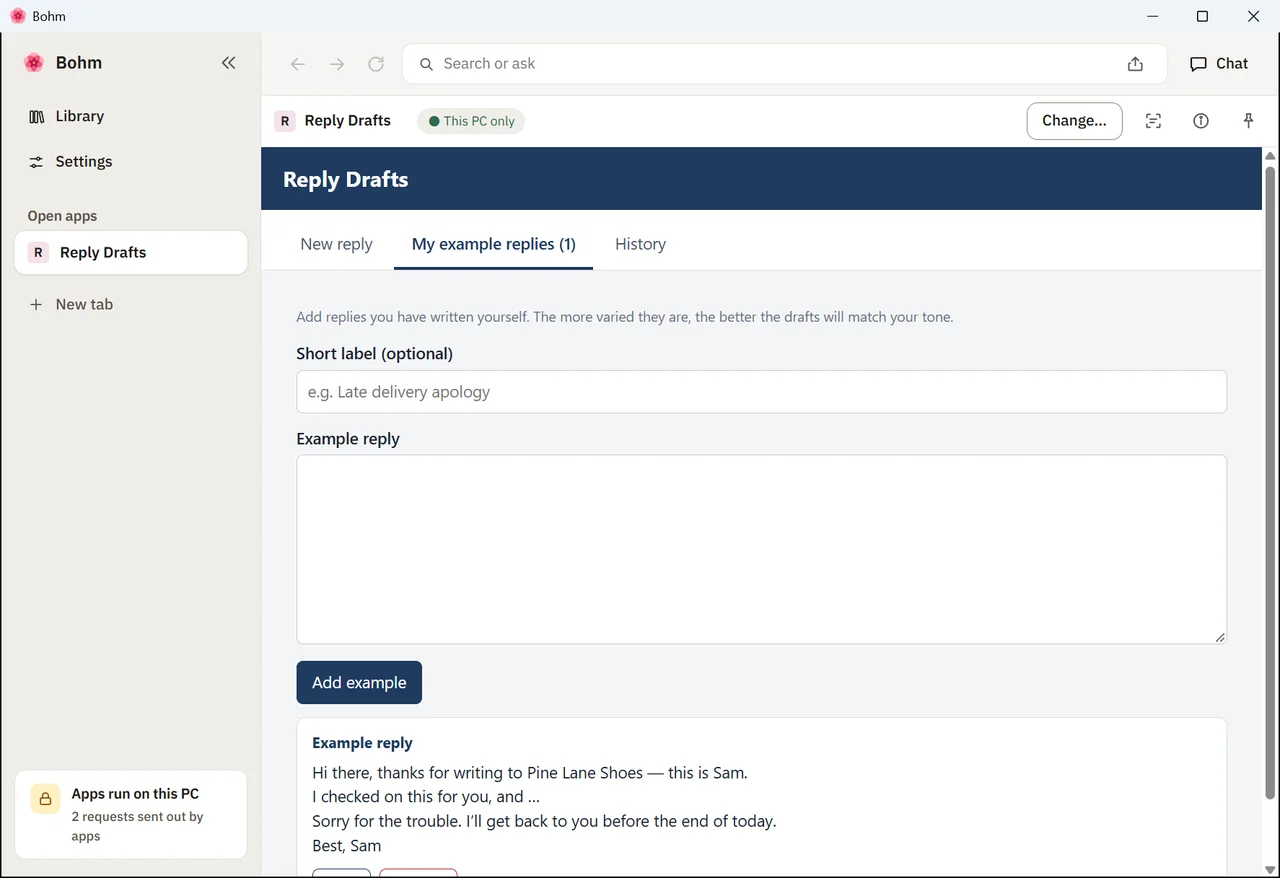Click the line "Sorry for the trouble"
This screenshot has height=878, width=1280.
[x=544, y=821]
